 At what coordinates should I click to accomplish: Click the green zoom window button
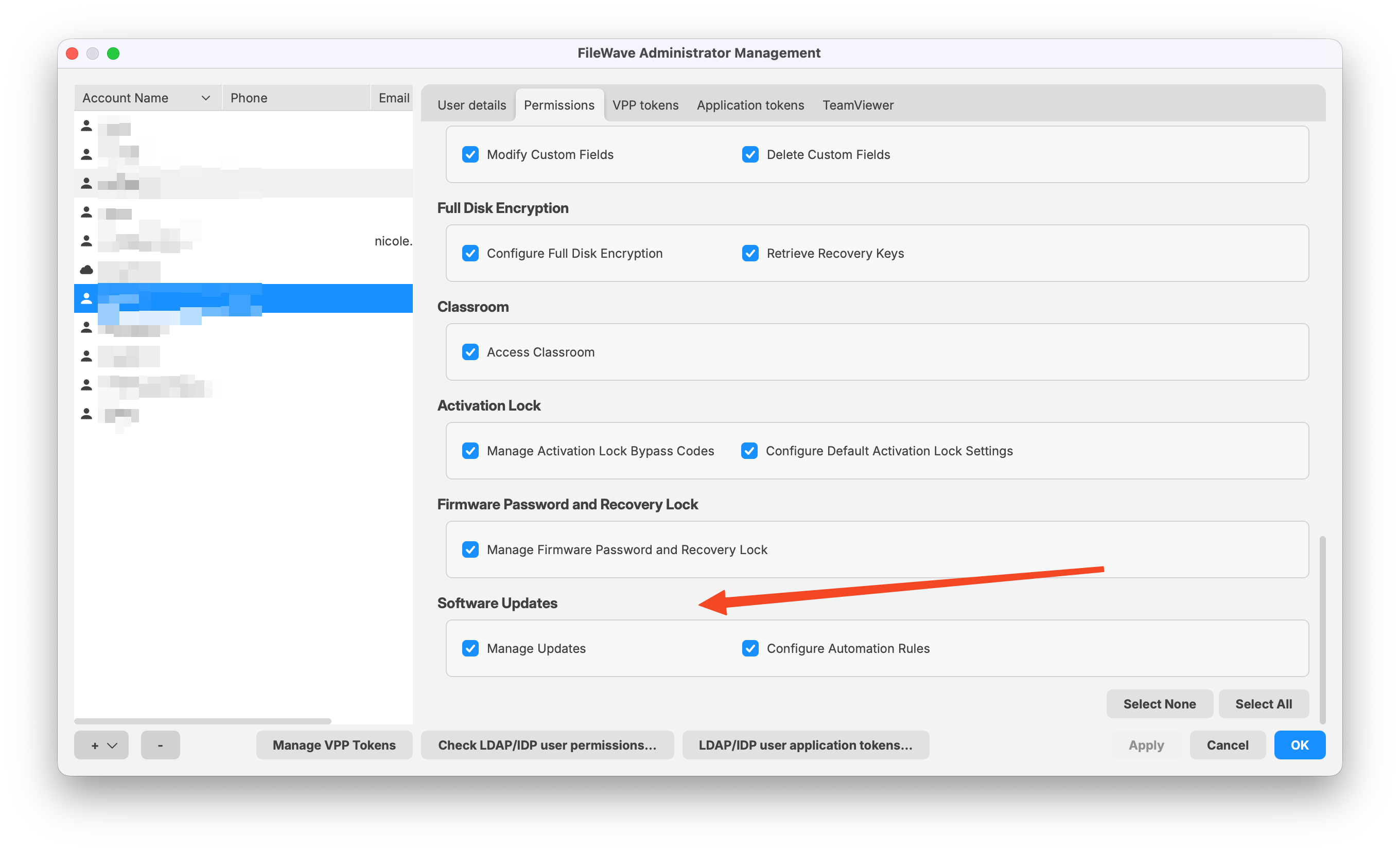tap(113, 54)
